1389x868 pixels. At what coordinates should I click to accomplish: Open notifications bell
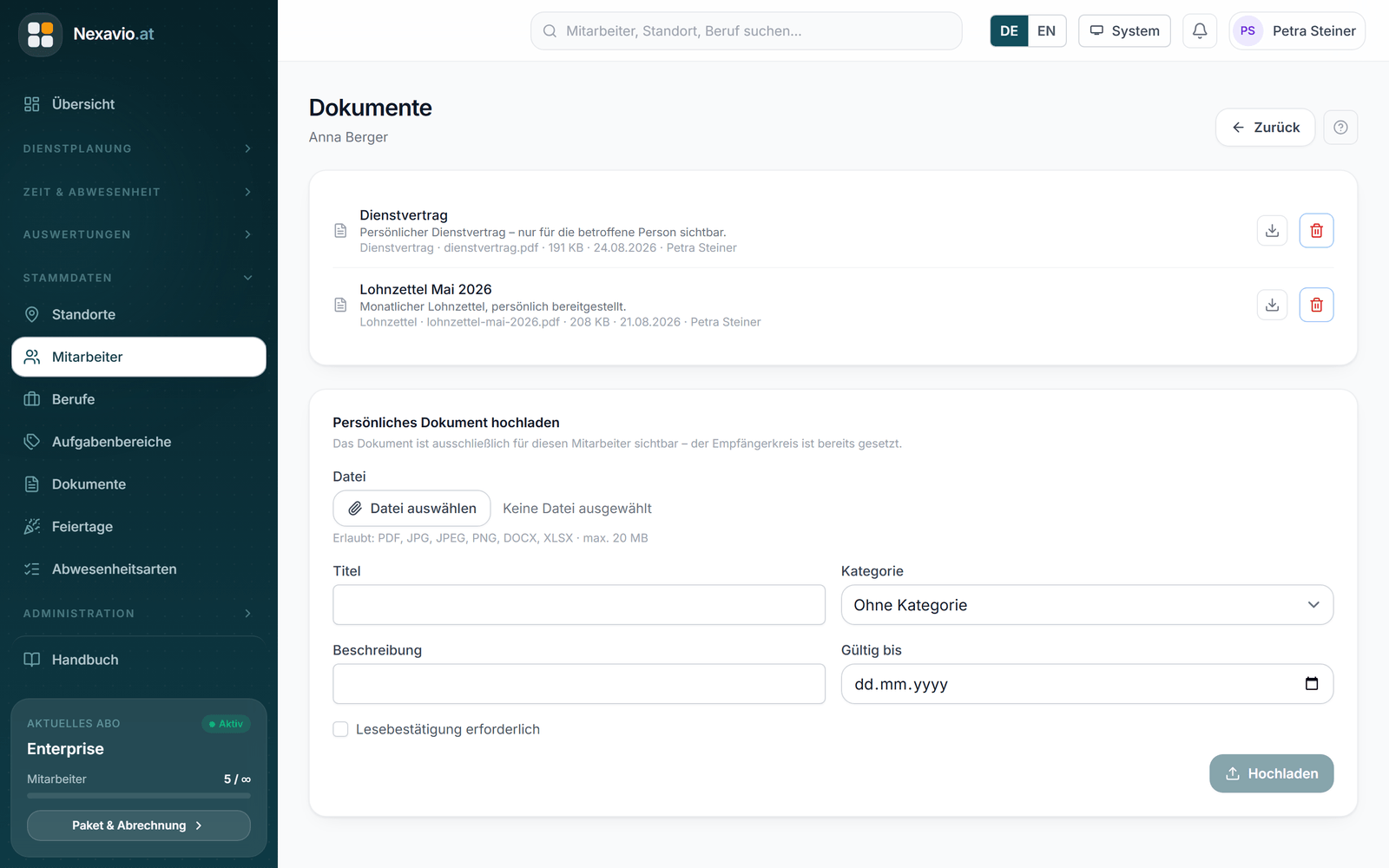(x=1200, y=31)
